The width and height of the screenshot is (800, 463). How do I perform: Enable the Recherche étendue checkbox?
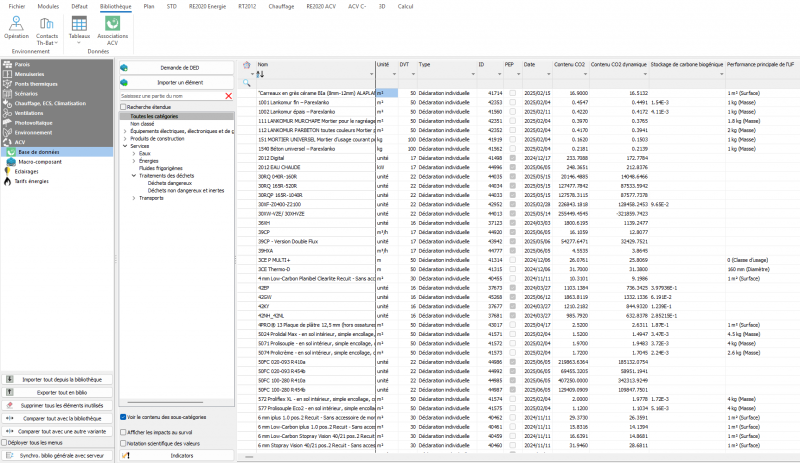(123, 107)
